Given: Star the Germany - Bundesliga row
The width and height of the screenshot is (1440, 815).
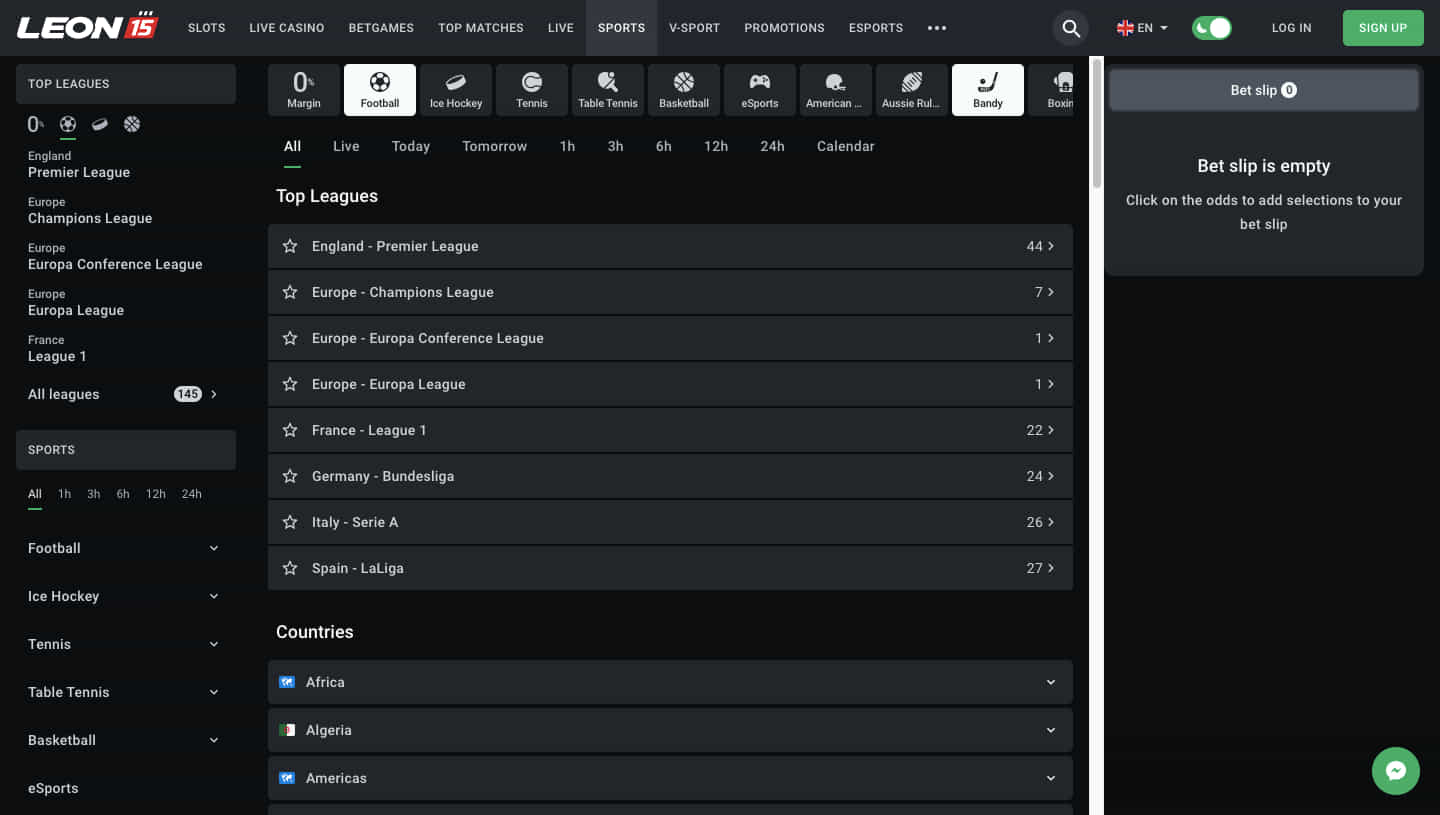Looking at the screenshot, I should (290, 476).
